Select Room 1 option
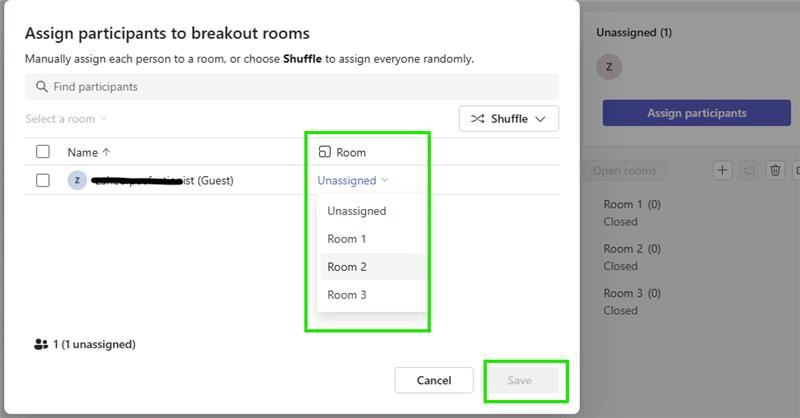The image size is (800, 418). point(347,239)
